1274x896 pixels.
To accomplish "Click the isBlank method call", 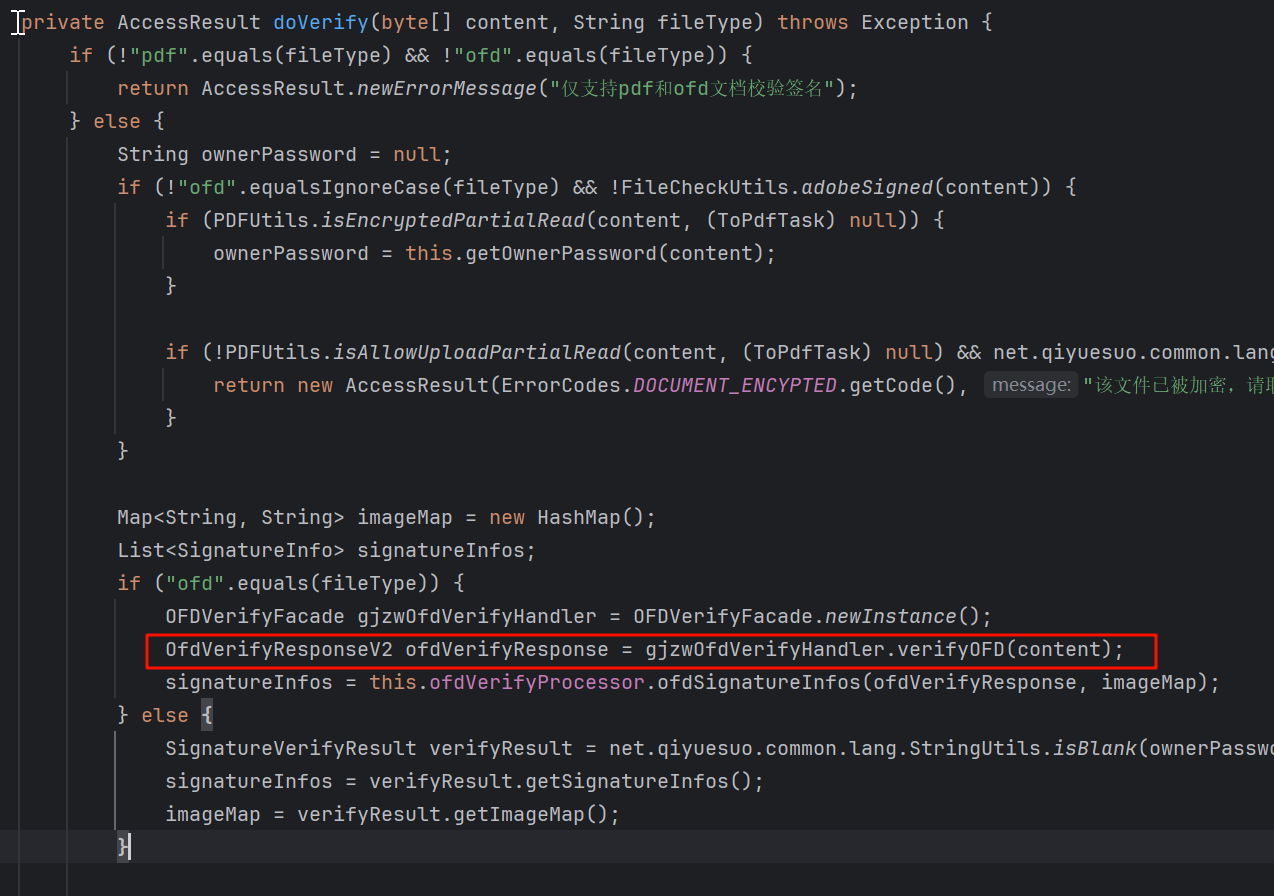I will [x=1095, y=748].
